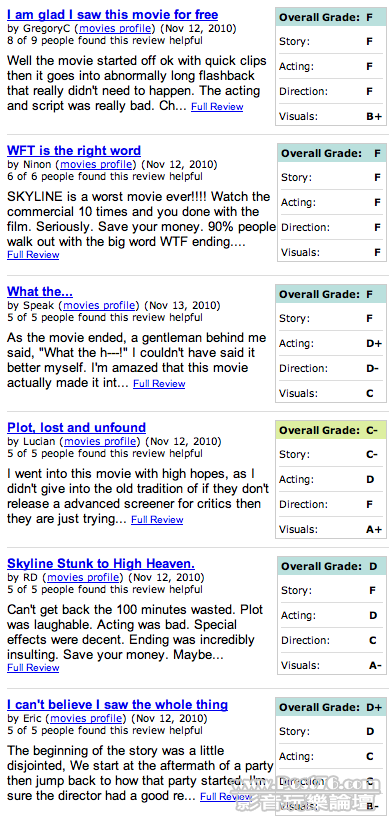
Task: Open Full Review link in Lucian's review
Action: tap(157, 519)
